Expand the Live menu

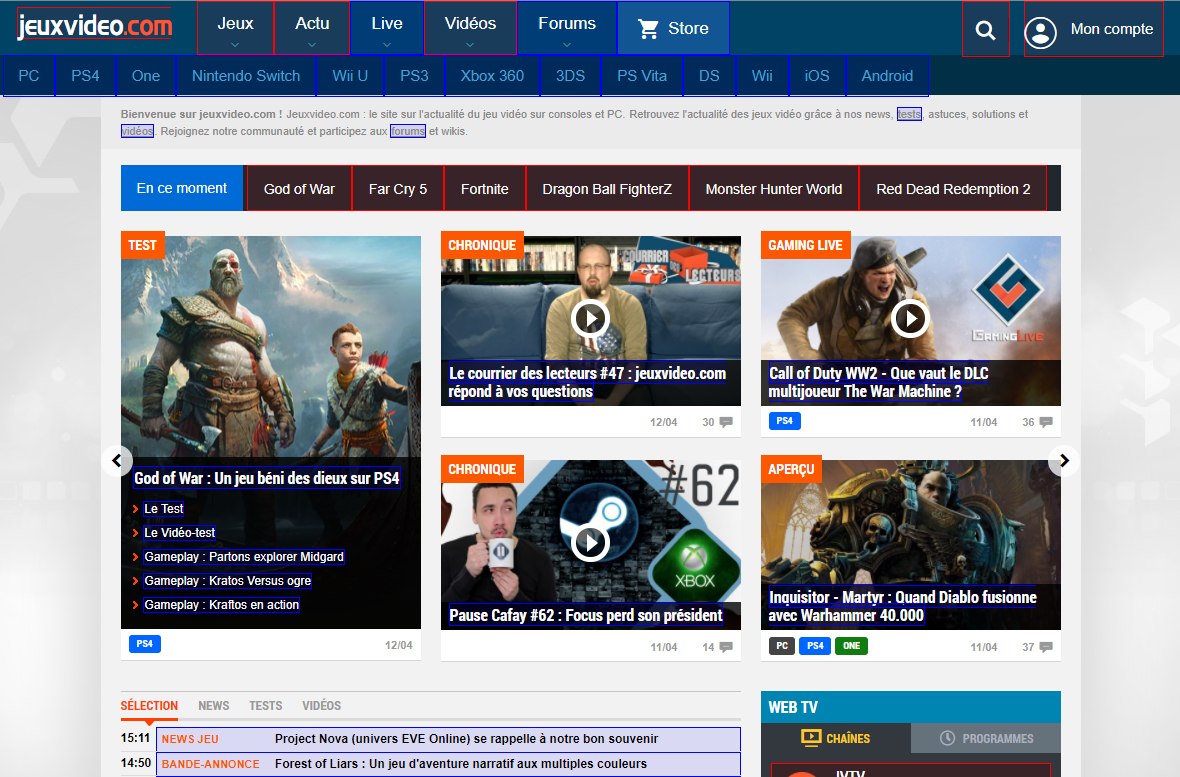coord(387,28)
